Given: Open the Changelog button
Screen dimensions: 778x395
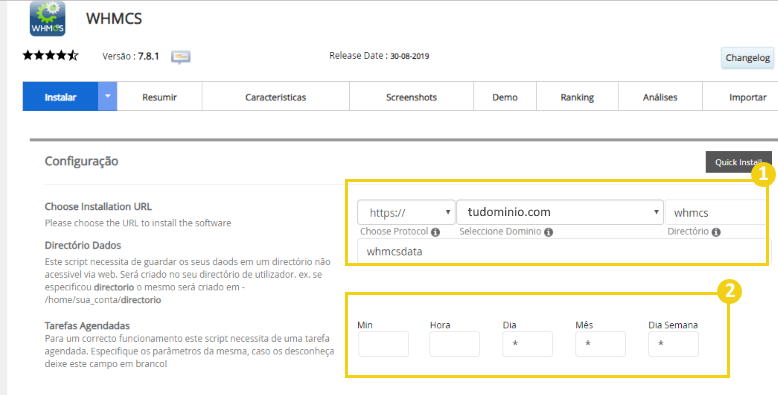Looking at the screenshot, I should (x=748, y=58).
